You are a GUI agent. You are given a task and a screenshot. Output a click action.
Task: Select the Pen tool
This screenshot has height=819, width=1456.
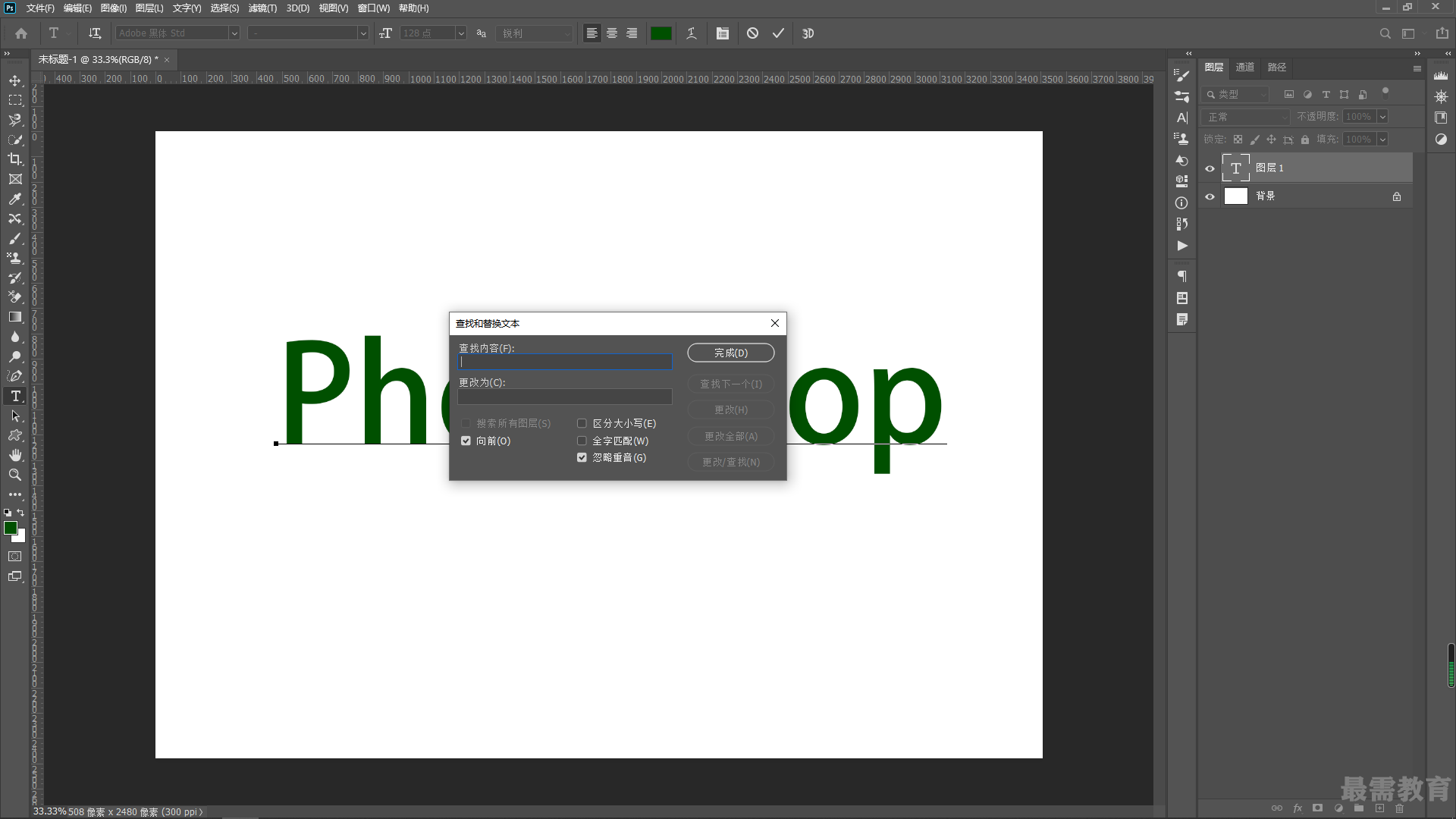[x=15, y=376]
